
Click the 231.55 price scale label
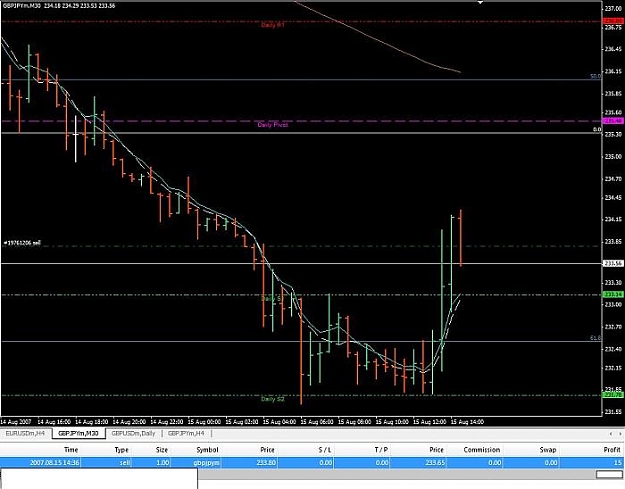[x=613, y=411]
